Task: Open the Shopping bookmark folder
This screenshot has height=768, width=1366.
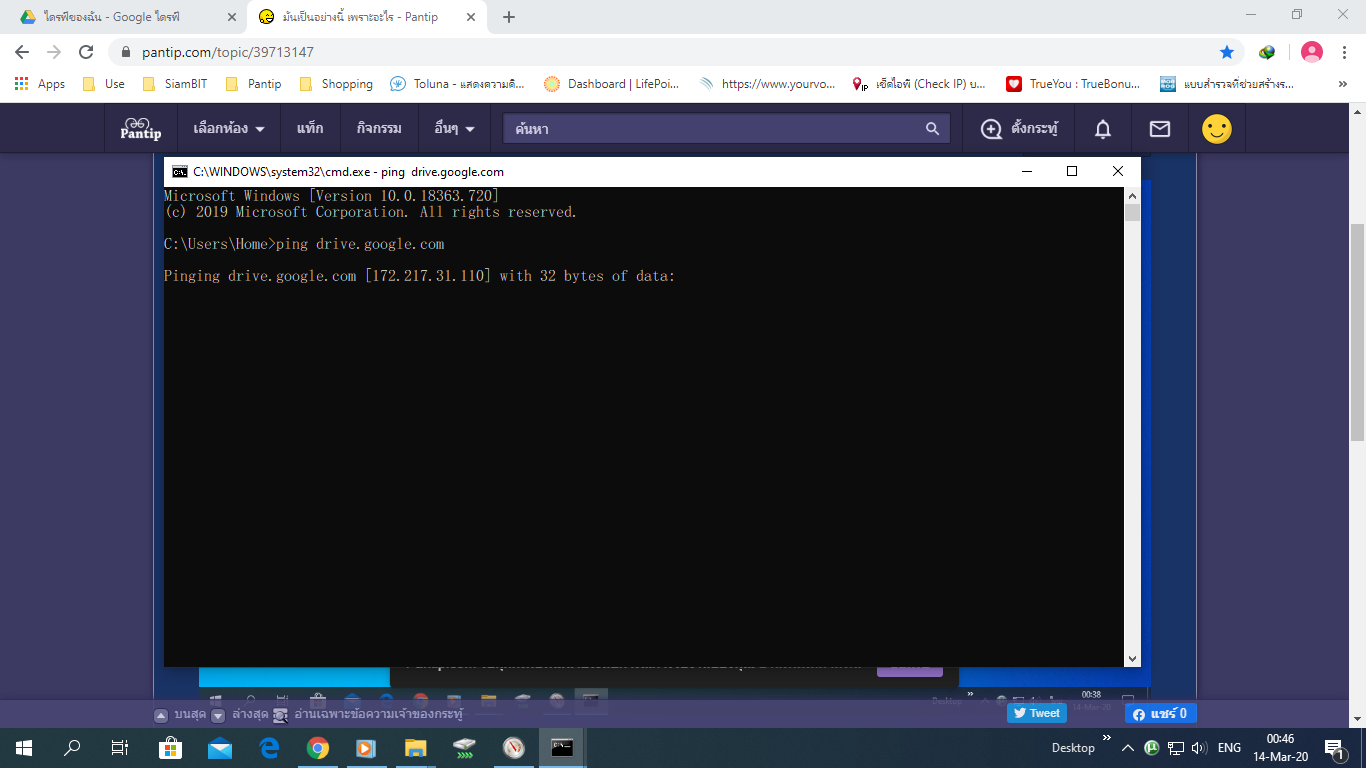Action: tap(336, 84)
